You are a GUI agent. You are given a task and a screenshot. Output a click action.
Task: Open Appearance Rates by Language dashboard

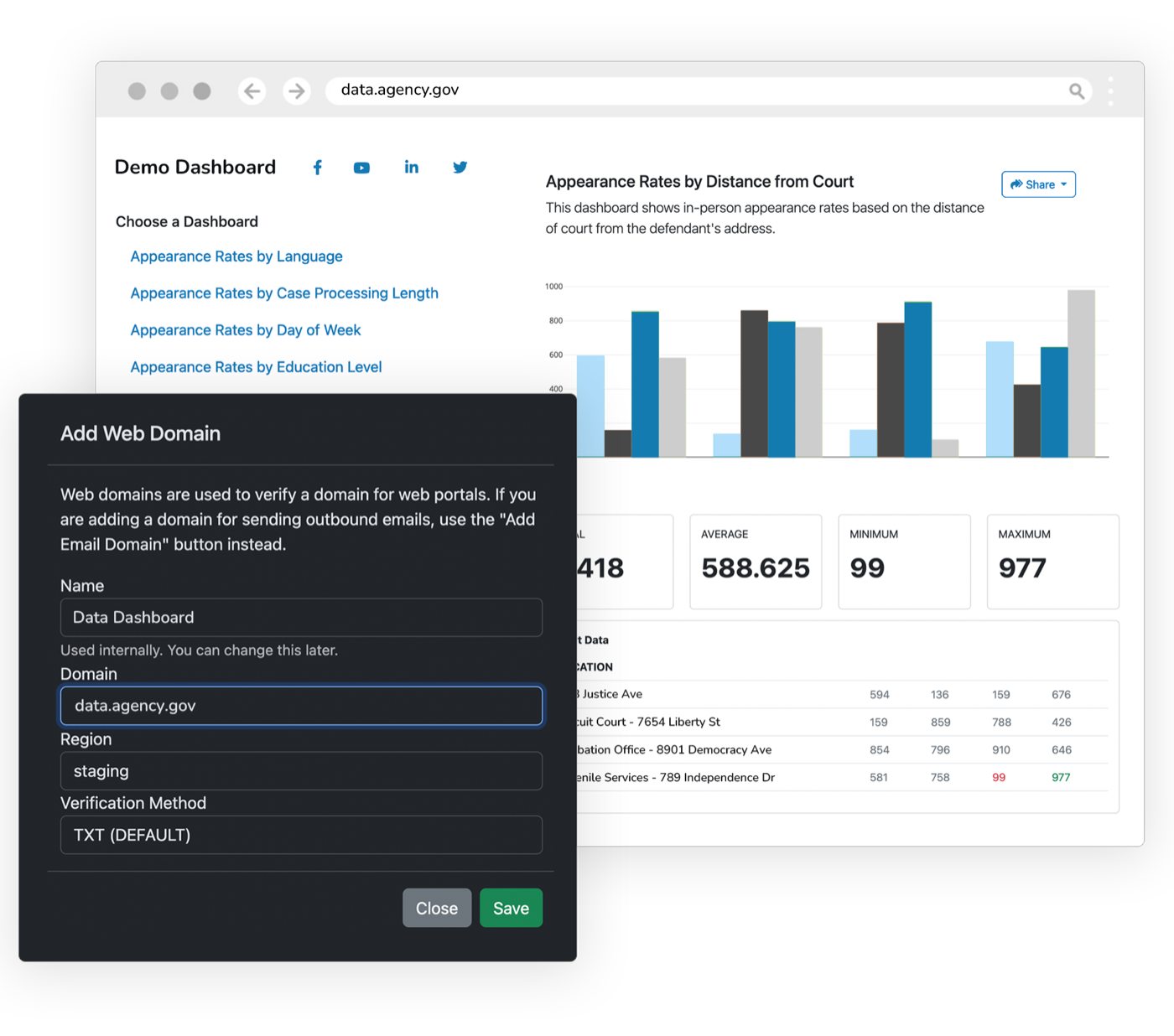point(236,256)
